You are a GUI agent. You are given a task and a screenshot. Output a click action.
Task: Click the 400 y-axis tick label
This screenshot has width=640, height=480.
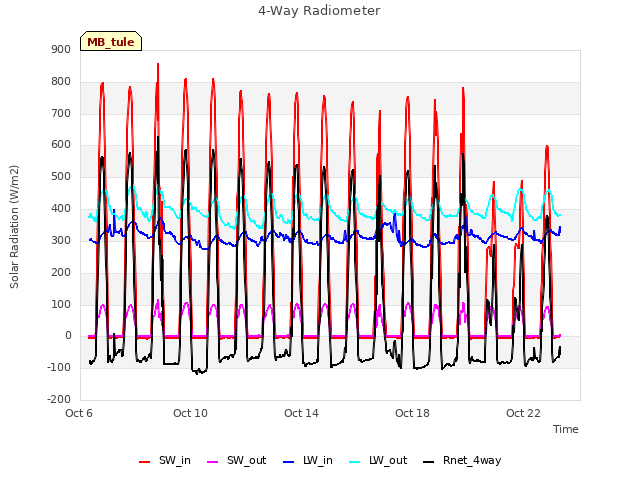pyautogui.click(x=61, y=209)
